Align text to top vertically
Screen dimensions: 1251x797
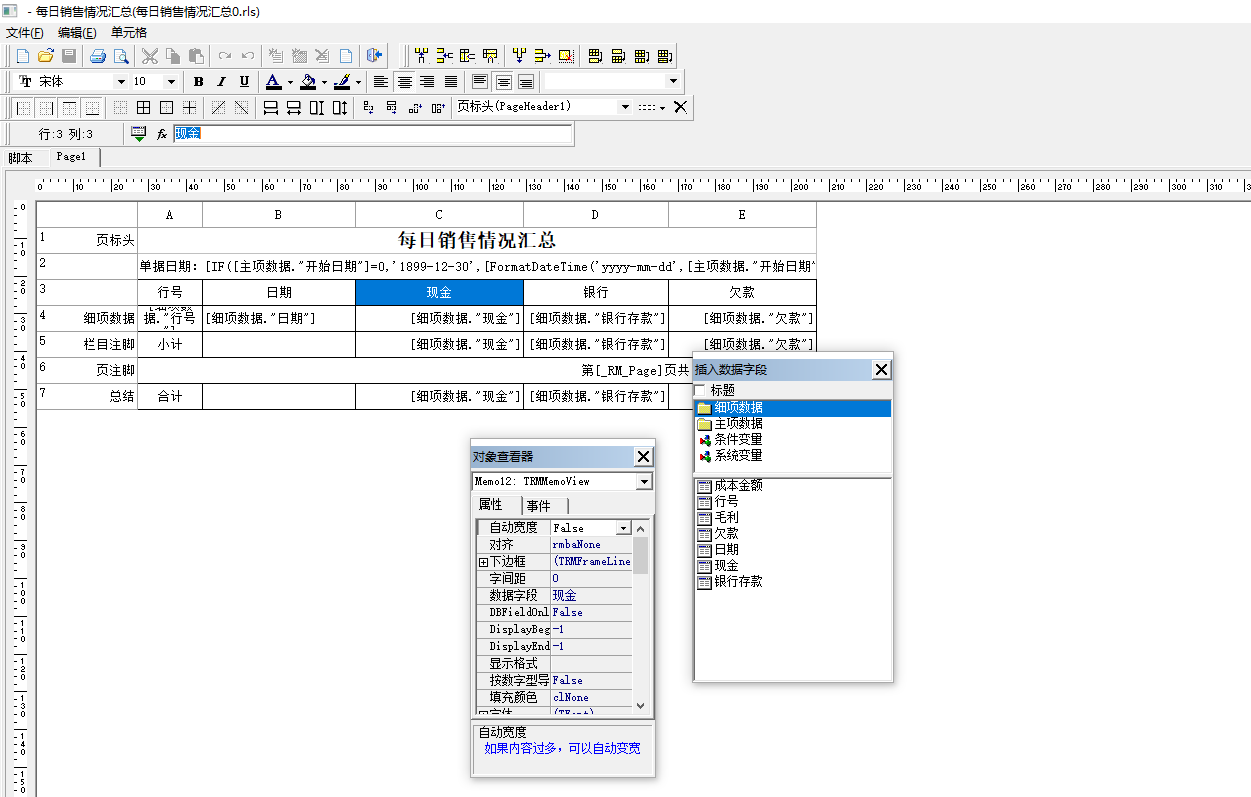(x=479, y=82)
